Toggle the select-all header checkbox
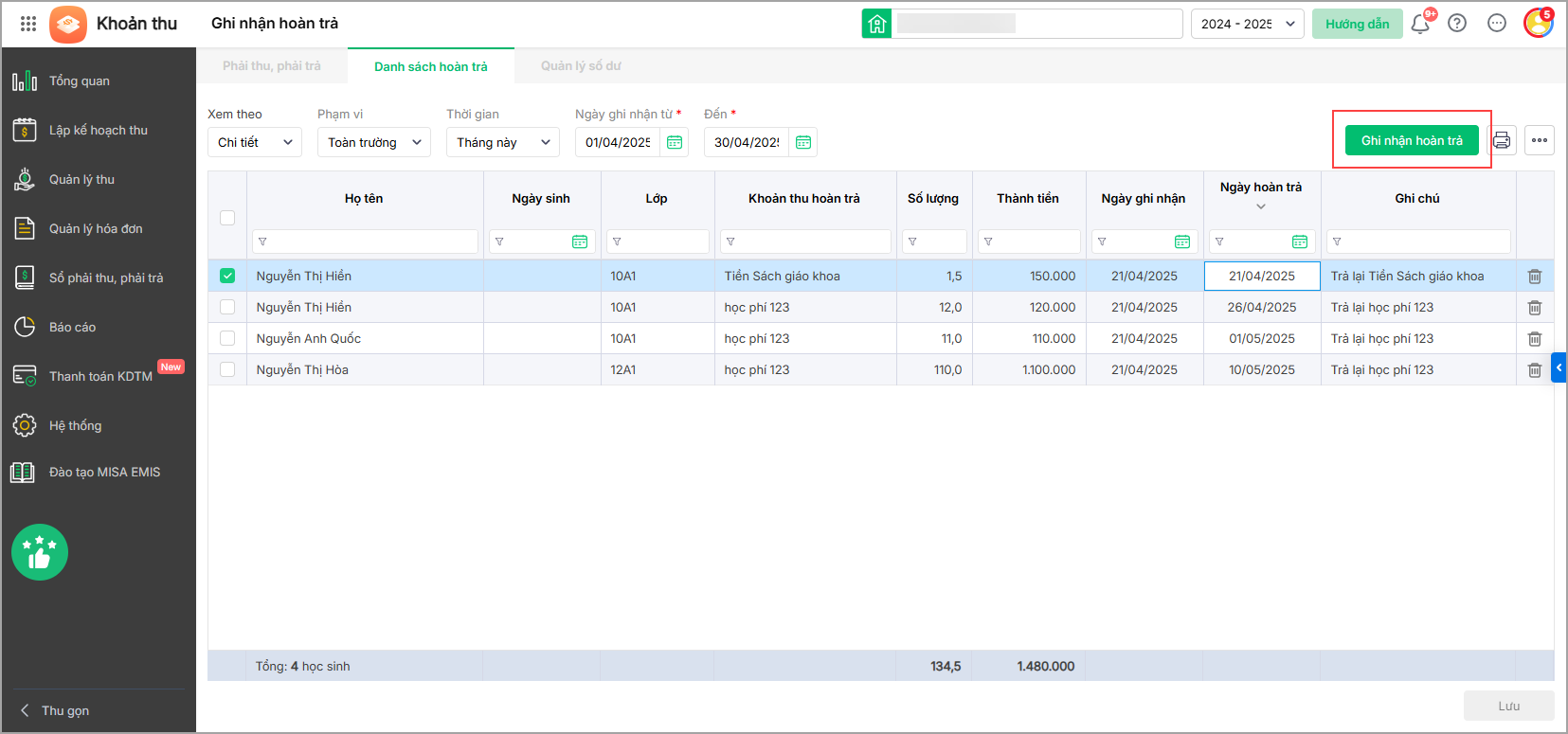The image size is (1568, 734). click(227, 218)
